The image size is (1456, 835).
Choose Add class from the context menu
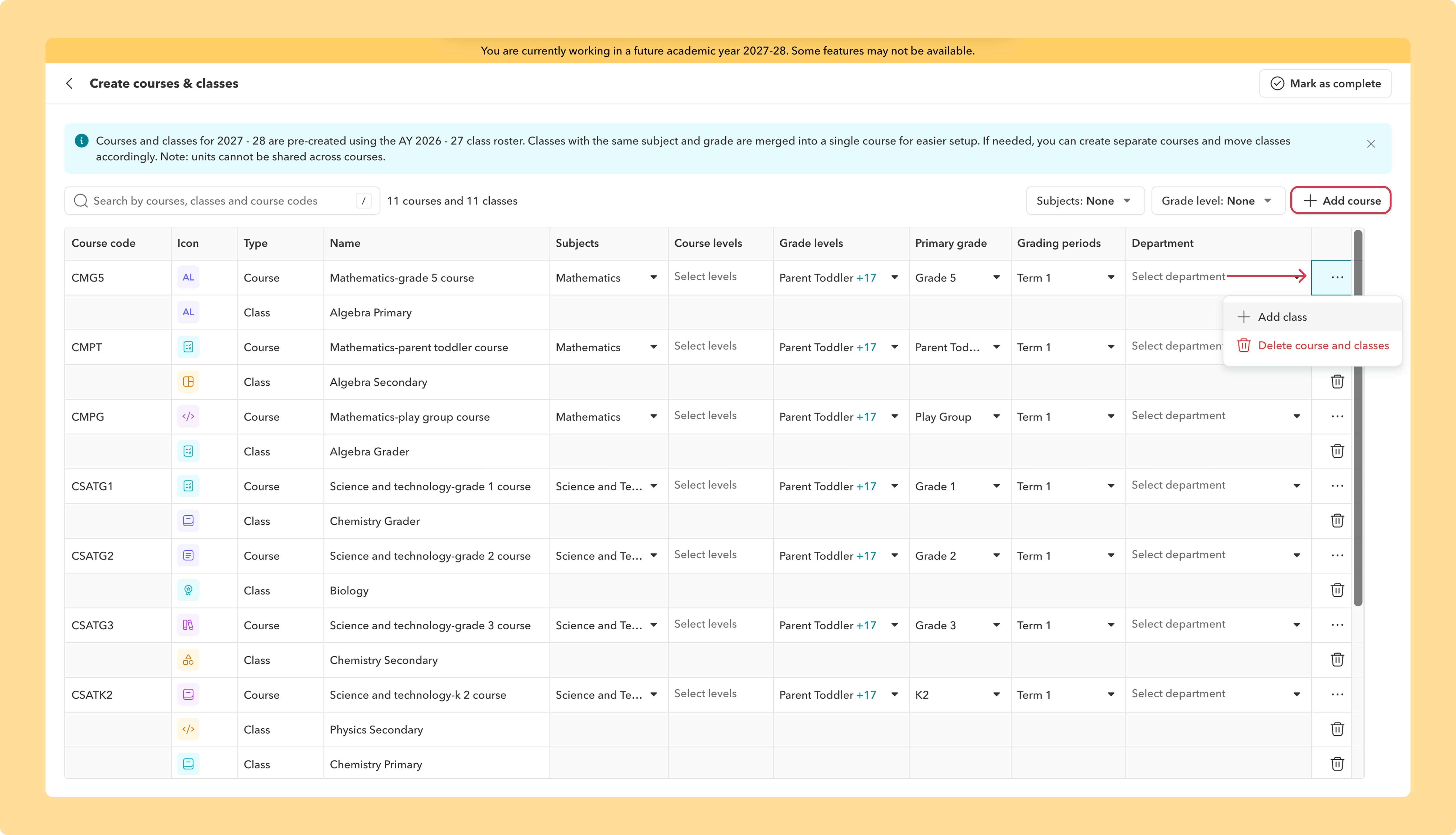(x=1312, y=317)
